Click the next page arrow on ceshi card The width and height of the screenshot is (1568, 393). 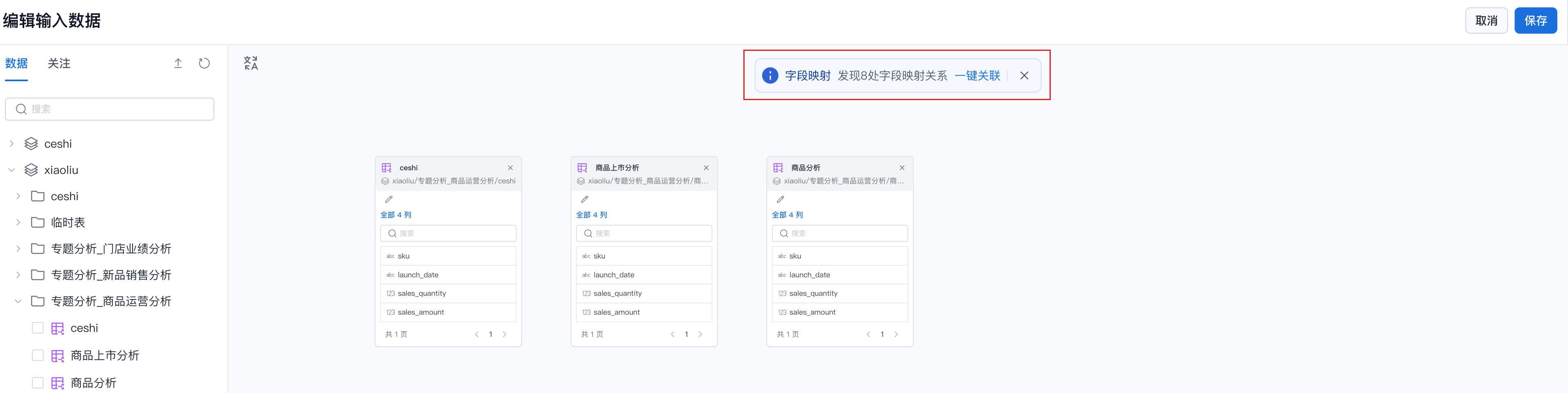[x=504, y=334]
